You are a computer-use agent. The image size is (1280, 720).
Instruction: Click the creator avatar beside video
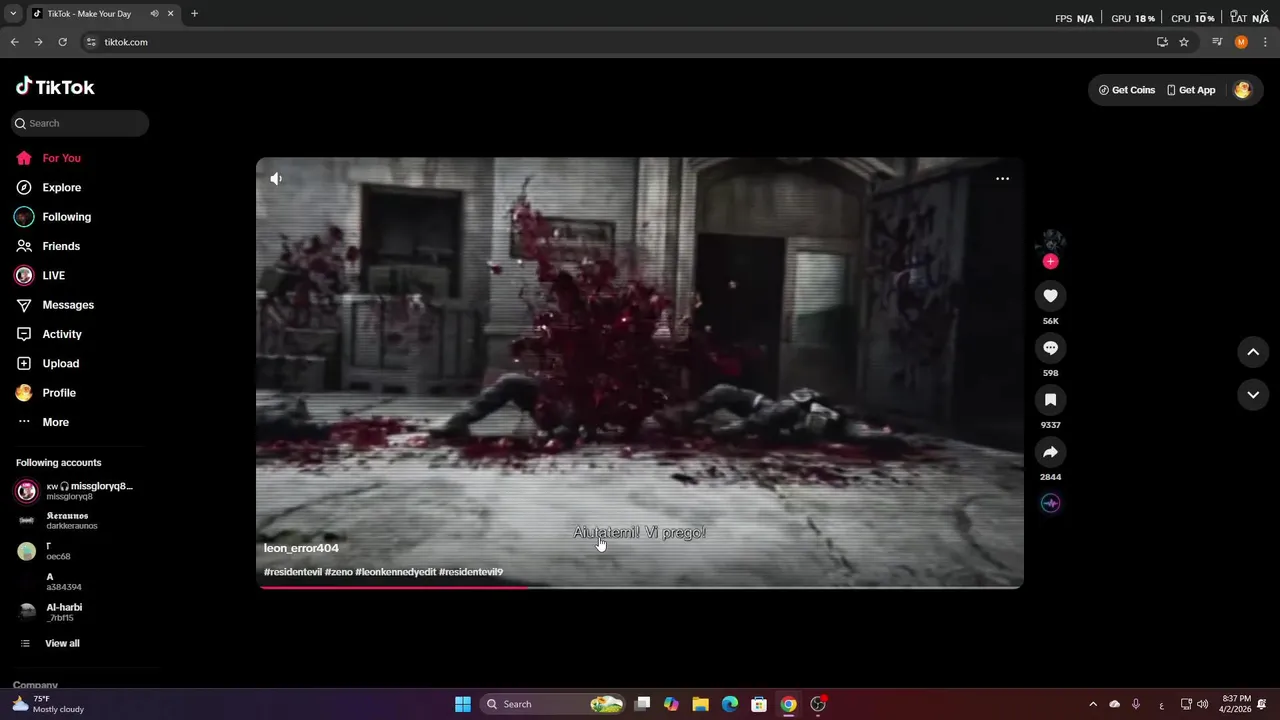point(1050,241)
